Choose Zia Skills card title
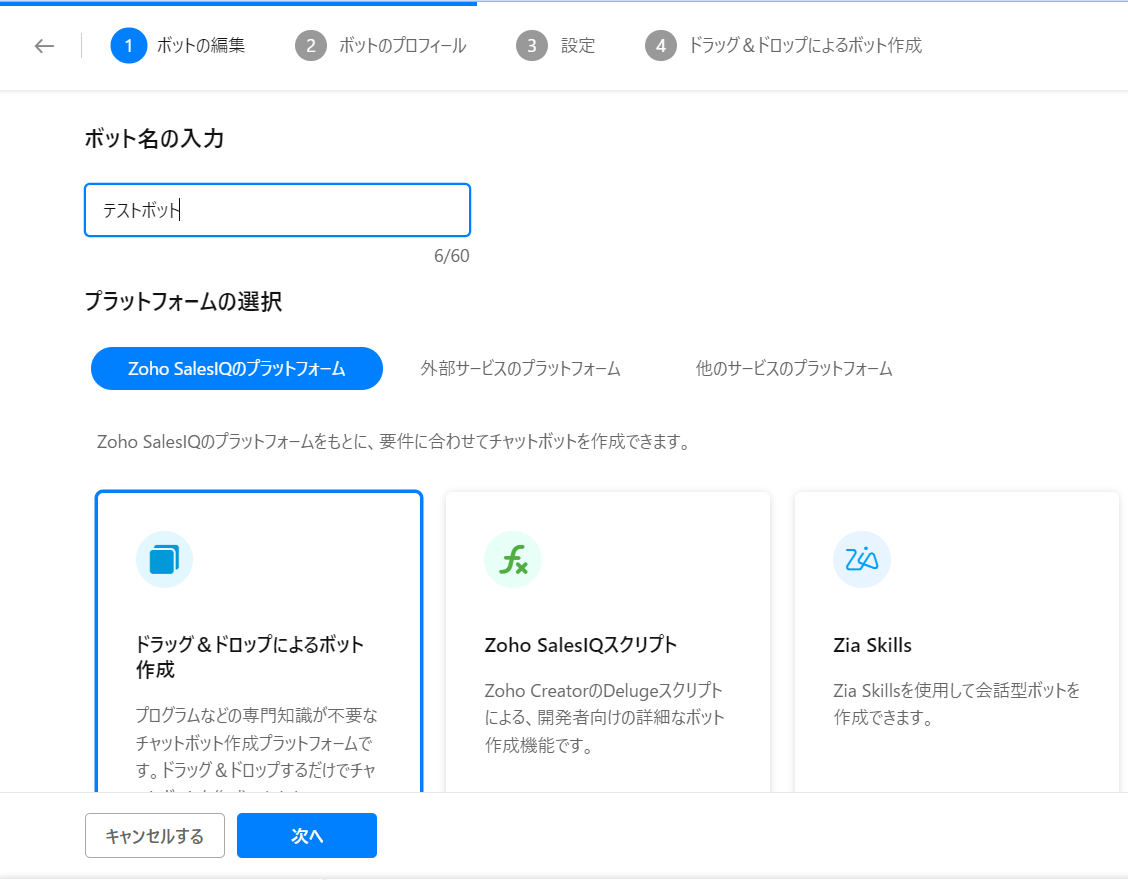Image resolution: width=1128 pixels, height=880 pixels. [x=872, y=645]
